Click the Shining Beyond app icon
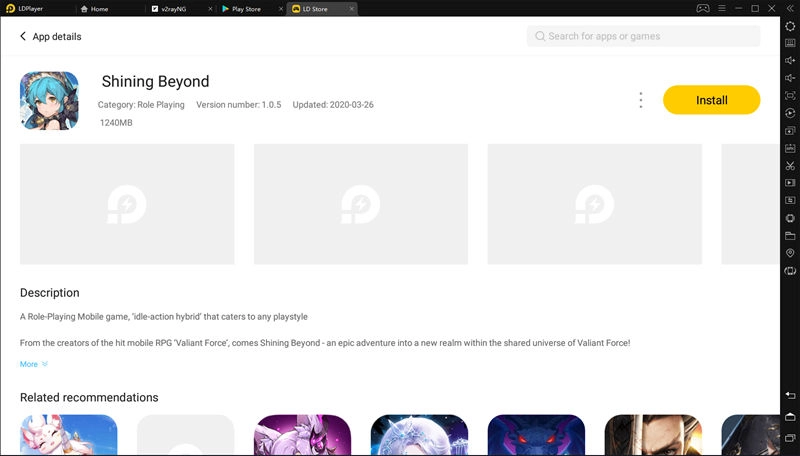 click(50, 101)
